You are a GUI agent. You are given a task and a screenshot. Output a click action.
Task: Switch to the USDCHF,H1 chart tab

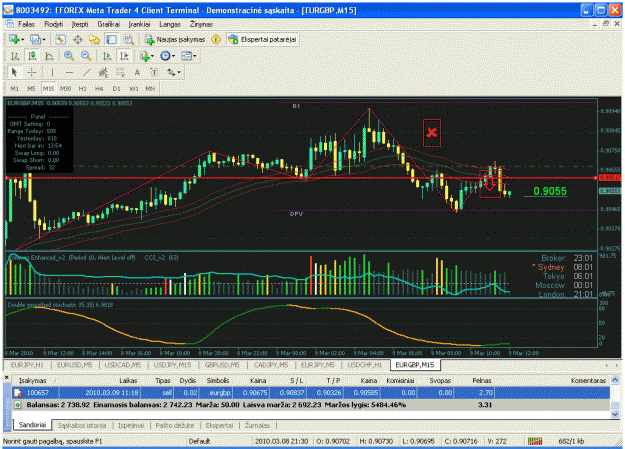364,365
